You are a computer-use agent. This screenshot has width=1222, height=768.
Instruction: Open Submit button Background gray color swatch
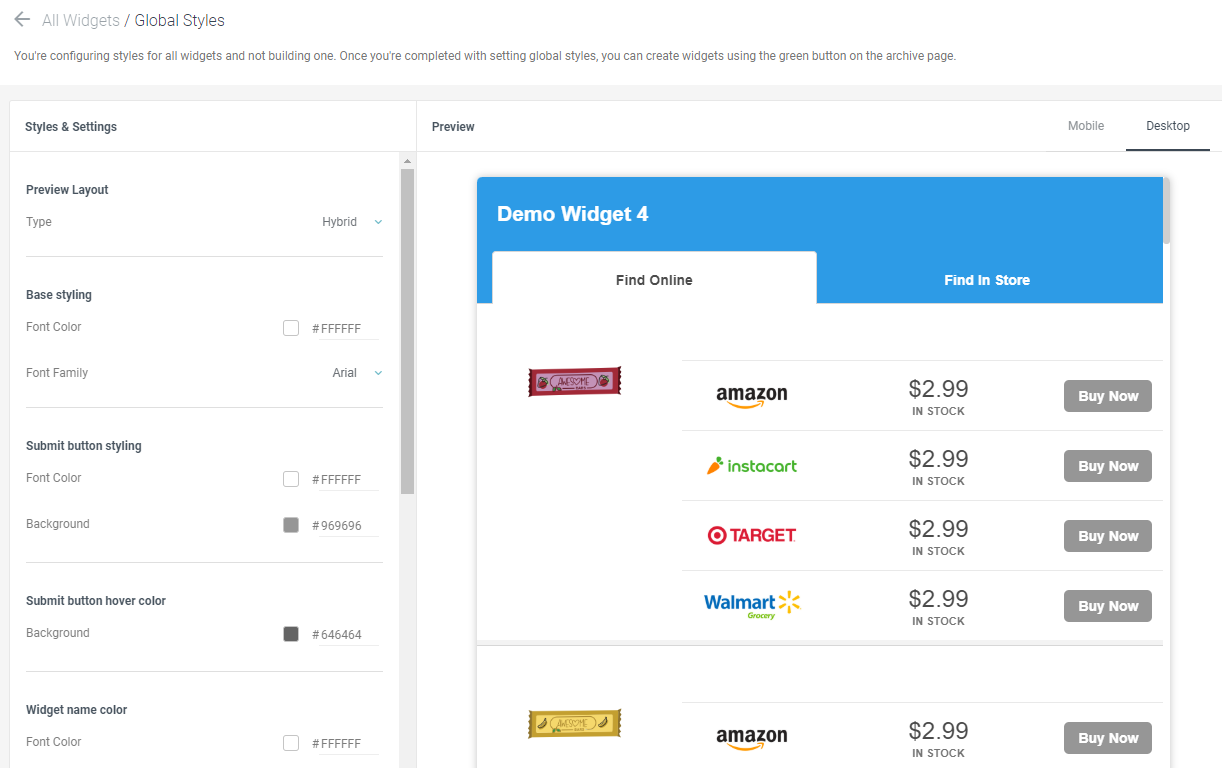tap(291, 525)
